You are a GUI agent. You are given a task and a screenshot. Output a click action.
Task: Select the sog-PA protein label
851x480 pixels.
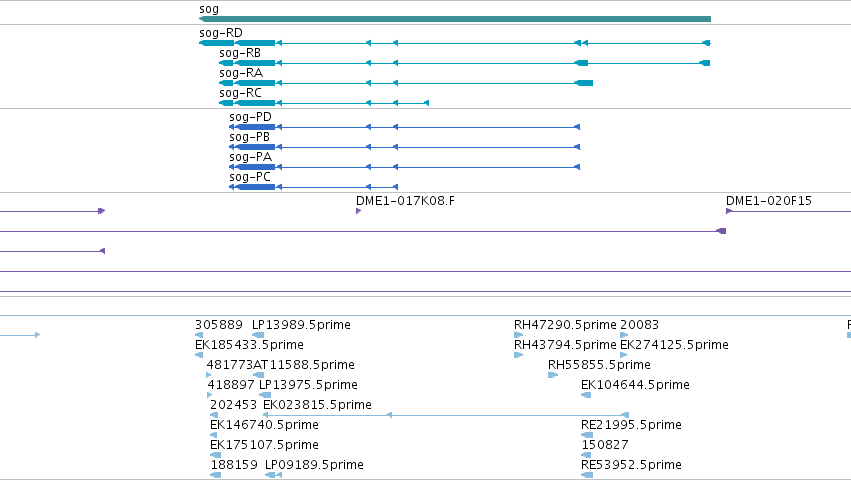[250, 157]
